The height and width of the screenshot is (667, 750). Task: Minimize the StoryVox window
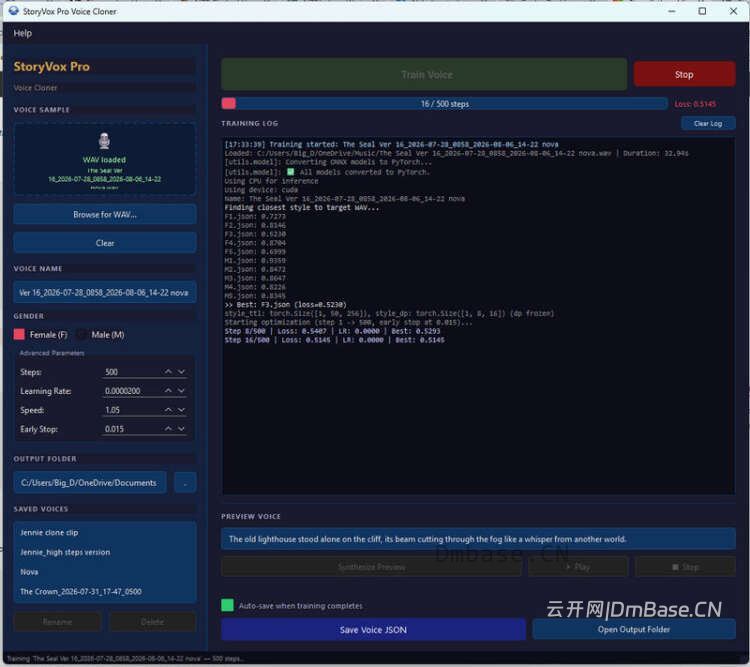(x=672, y=11)
